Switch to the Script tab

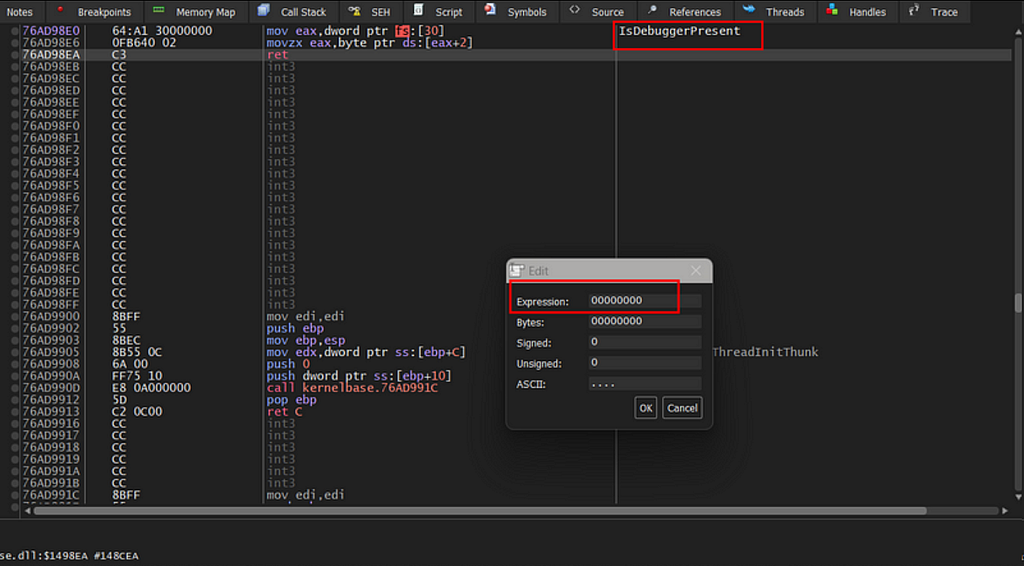pyautogui.click(x=440, y=12)
